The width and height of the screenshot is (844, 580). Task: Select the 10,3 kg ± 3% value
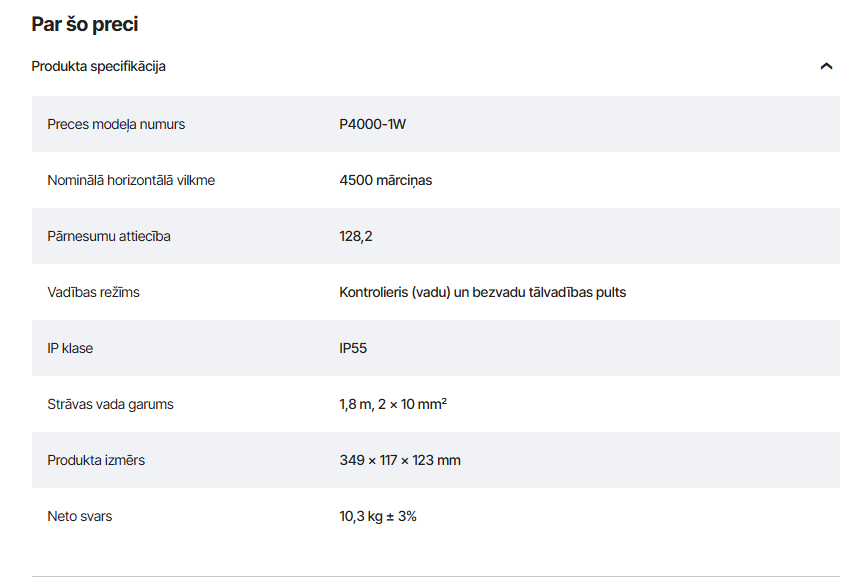pyautogui.click(x=378, y=516)
